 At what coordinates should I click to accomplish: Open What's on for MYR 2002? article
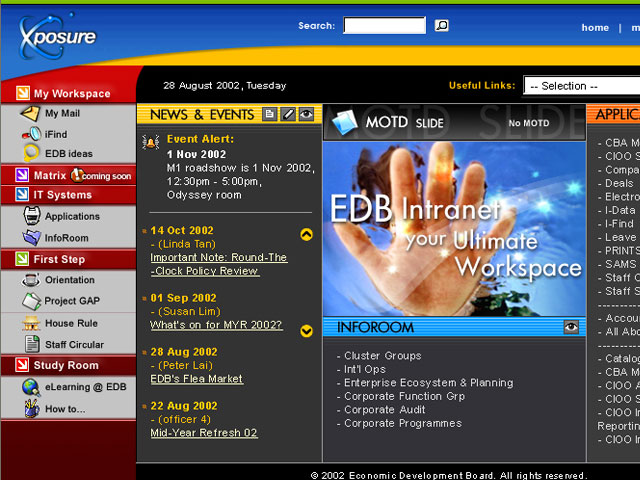(x=216, y=325)
